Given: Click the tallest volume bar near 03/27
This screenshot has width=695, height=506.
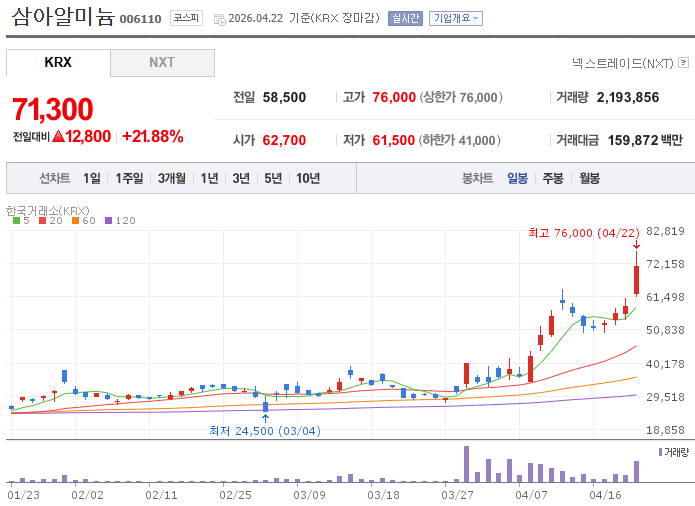Looking at the screenshot, I should point(466,464).
